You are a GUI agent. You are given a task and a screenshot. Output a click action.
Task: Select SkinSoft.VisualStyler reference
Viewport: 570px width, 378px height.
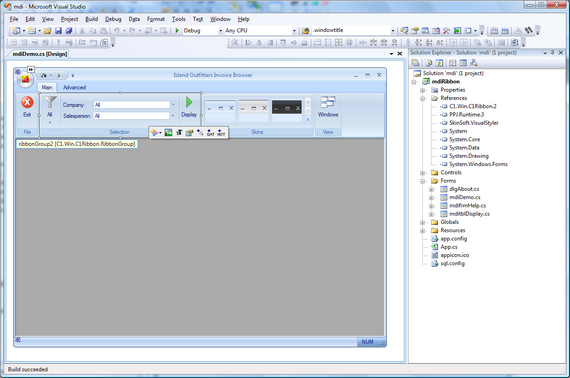click(x=474, y=123)
